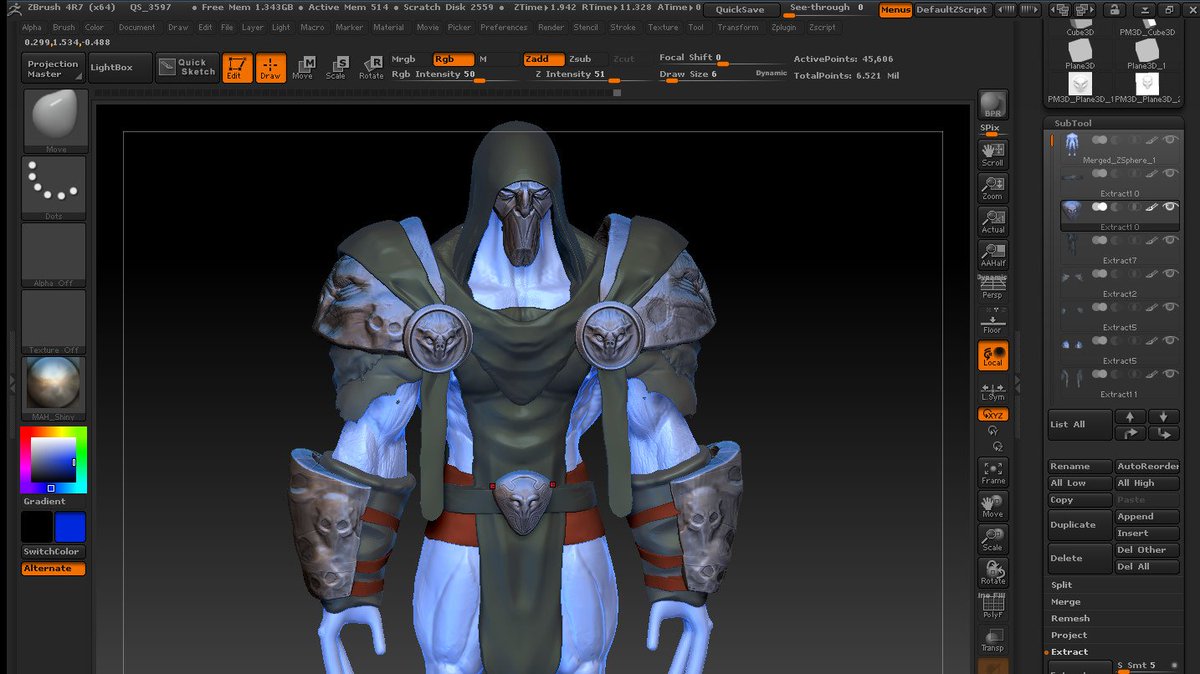Toggle Rgb paint mode
Screen dimensions: 1200x674
[454, 59]
